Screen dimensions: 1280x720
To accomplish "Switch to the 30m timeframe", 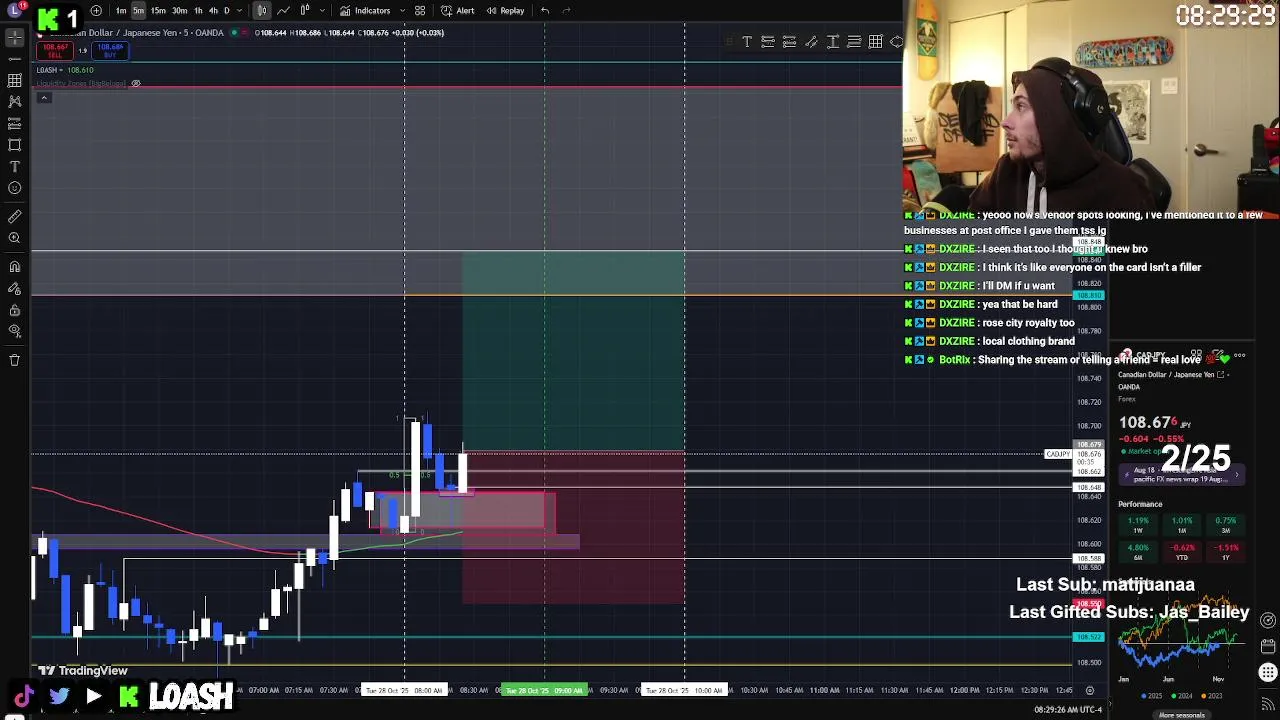I will coord(179,11).
